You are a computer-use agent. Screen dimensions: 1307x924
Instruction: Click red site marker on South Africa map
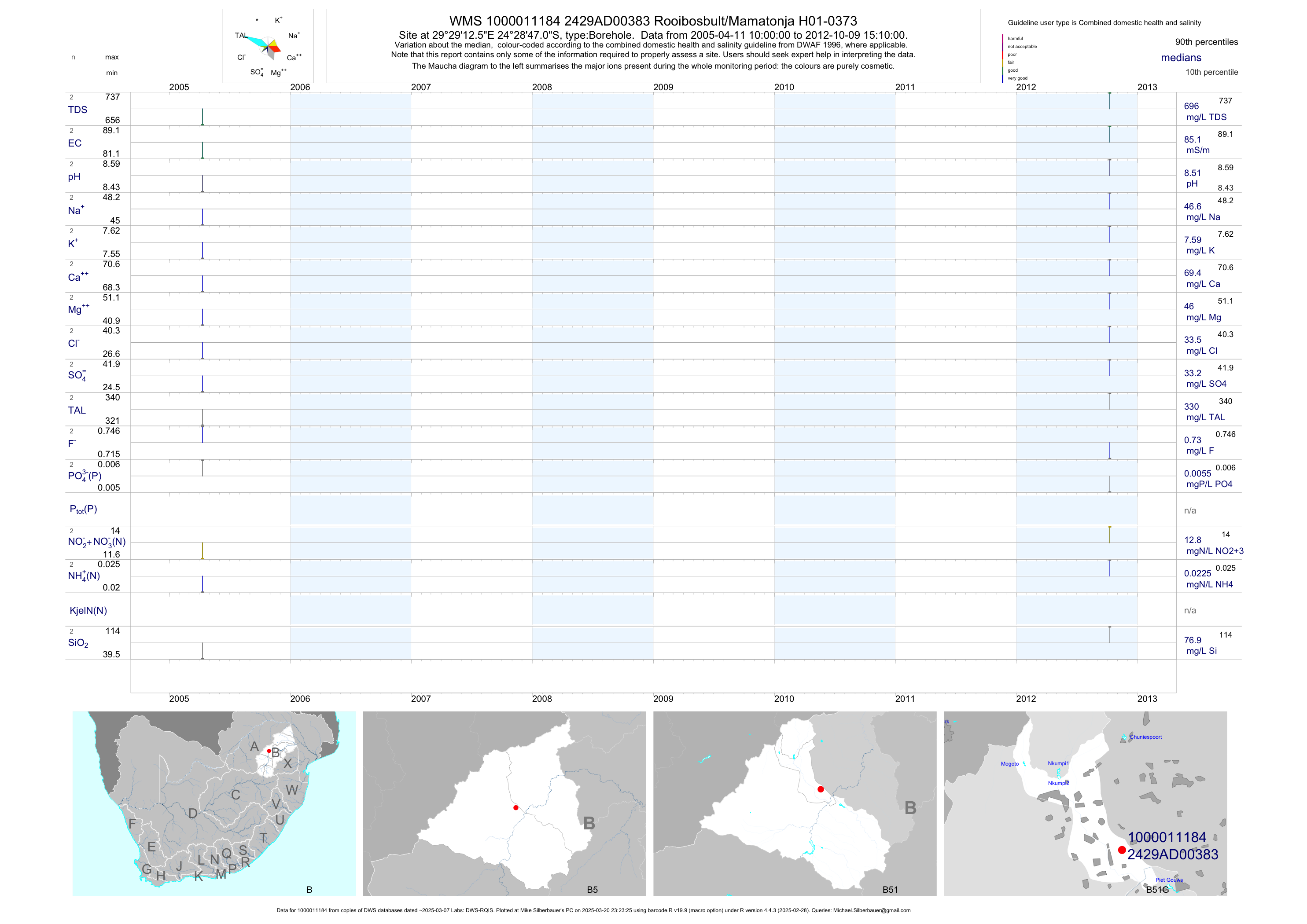pyautogui.click(x=269, y=751)
